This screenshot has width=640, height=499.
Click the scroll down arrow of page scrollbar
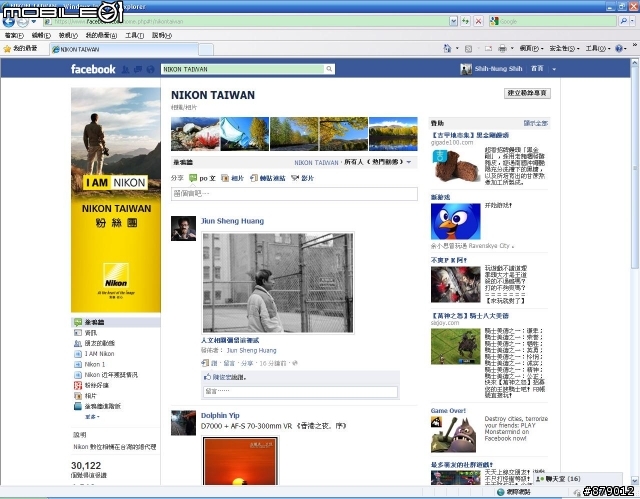tap(635, 480)
